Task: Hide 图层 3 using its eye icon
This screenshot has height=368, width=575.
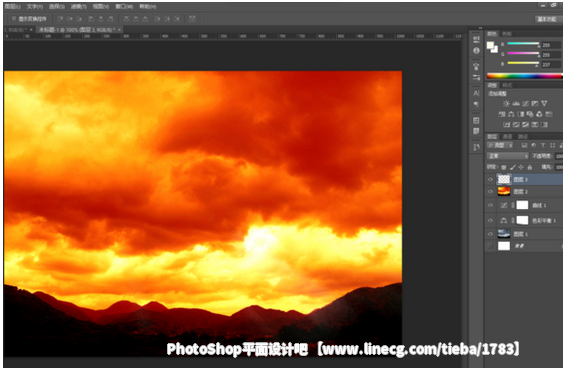Action: (490, 179)
